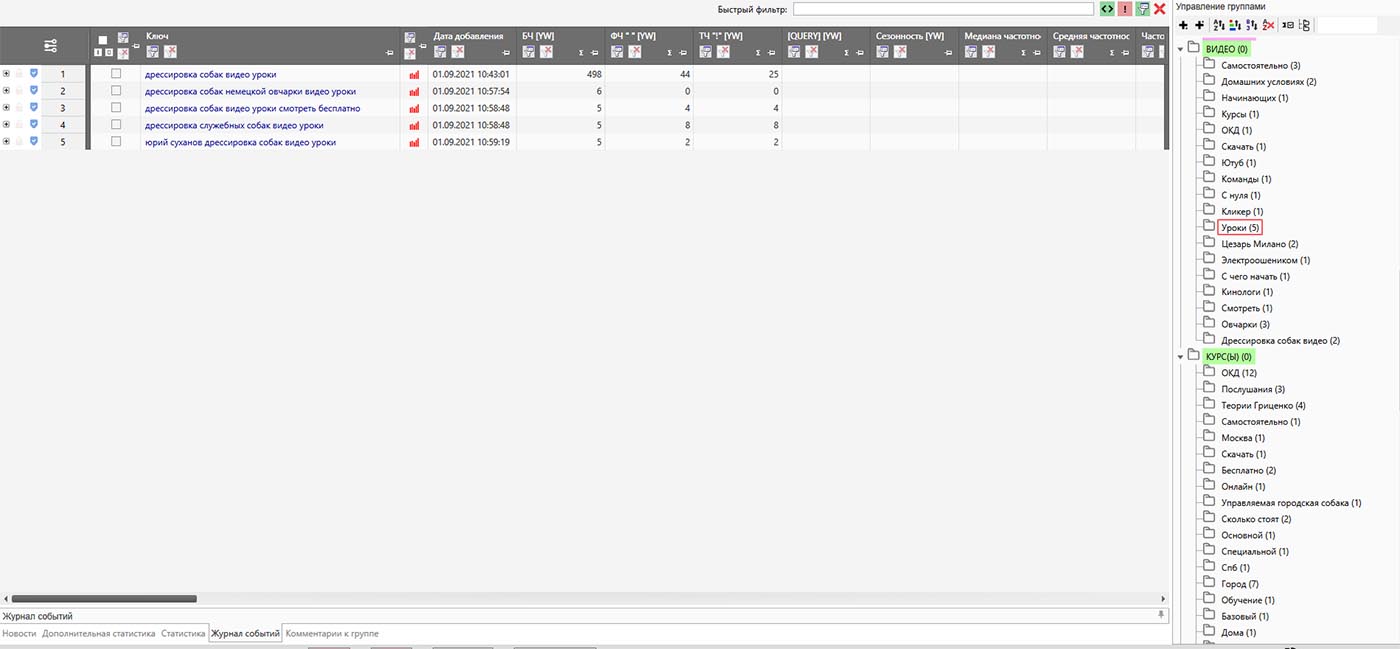This screenshot has width=1400, height=649.
Task: Select the Кликер (1) group
Action: point(1242,211)
